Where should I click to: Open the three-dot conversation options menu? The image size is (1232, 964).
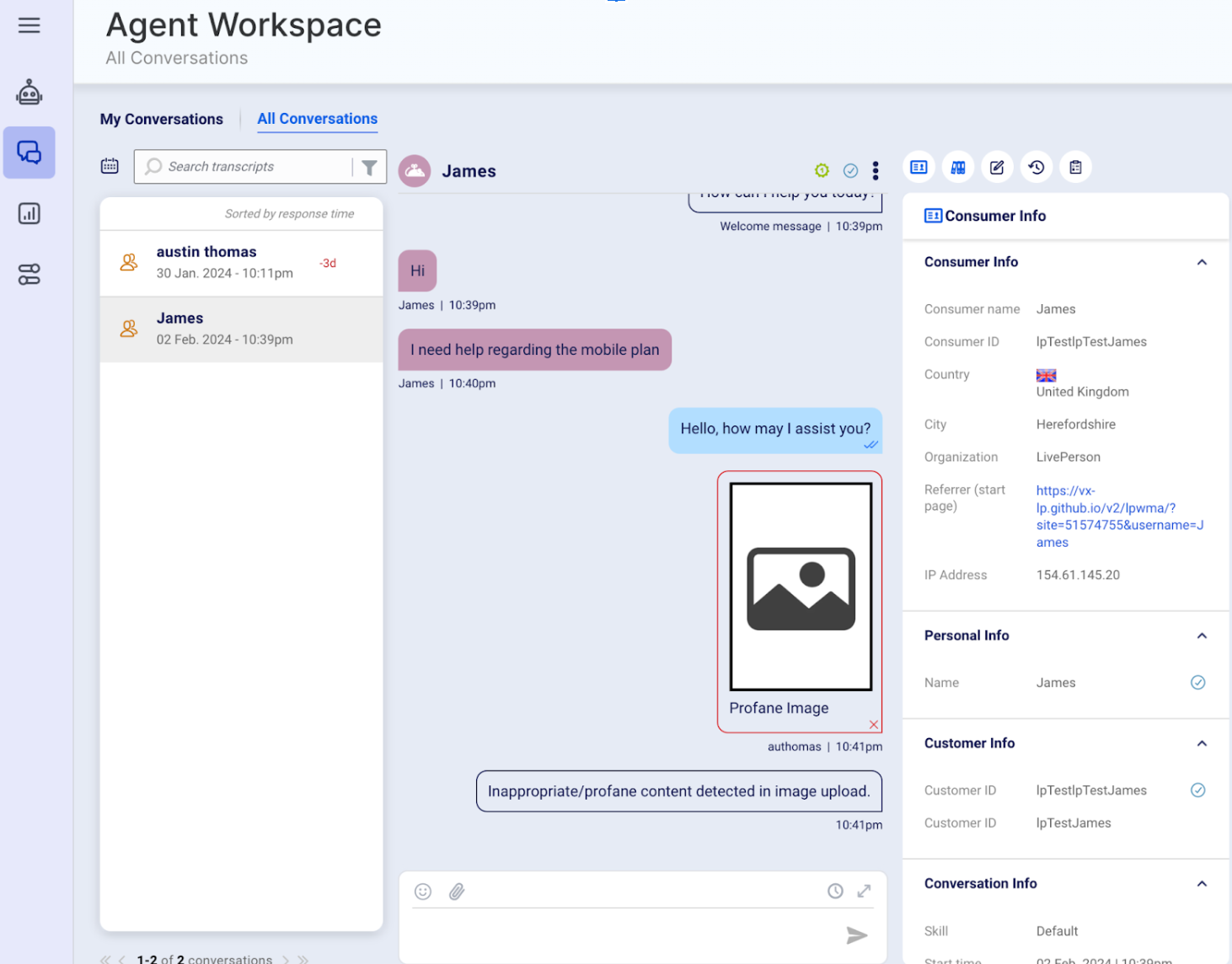[876, 171]
